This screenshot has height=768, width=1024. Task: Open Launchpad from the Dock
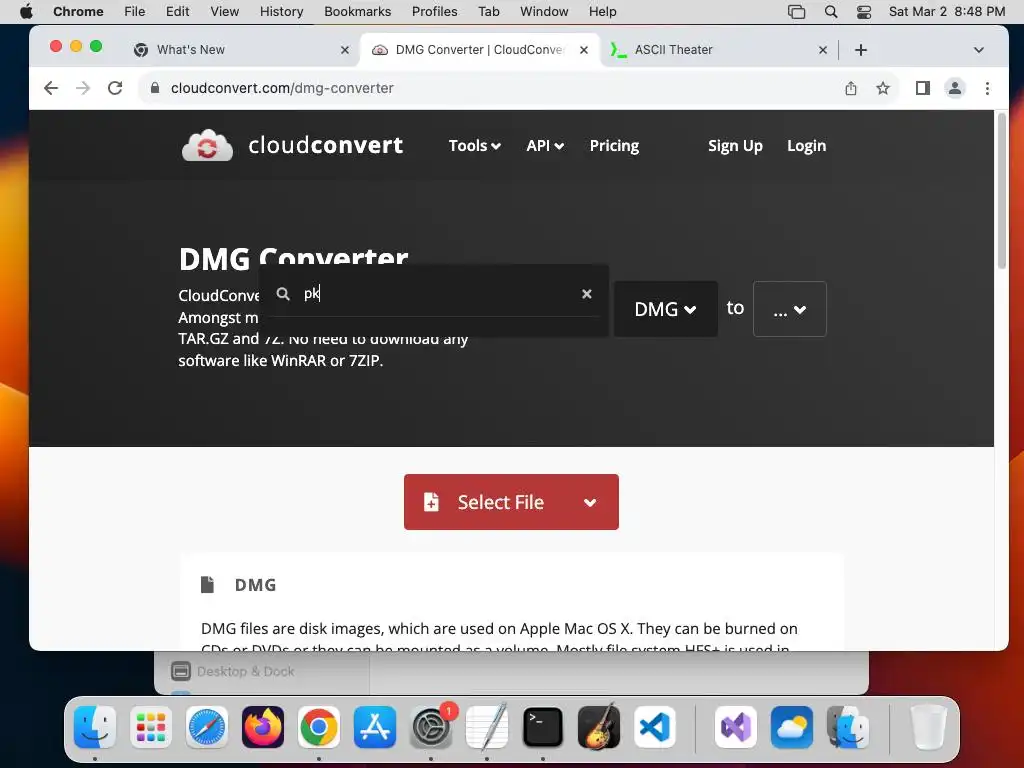click(x=151, y=727)
